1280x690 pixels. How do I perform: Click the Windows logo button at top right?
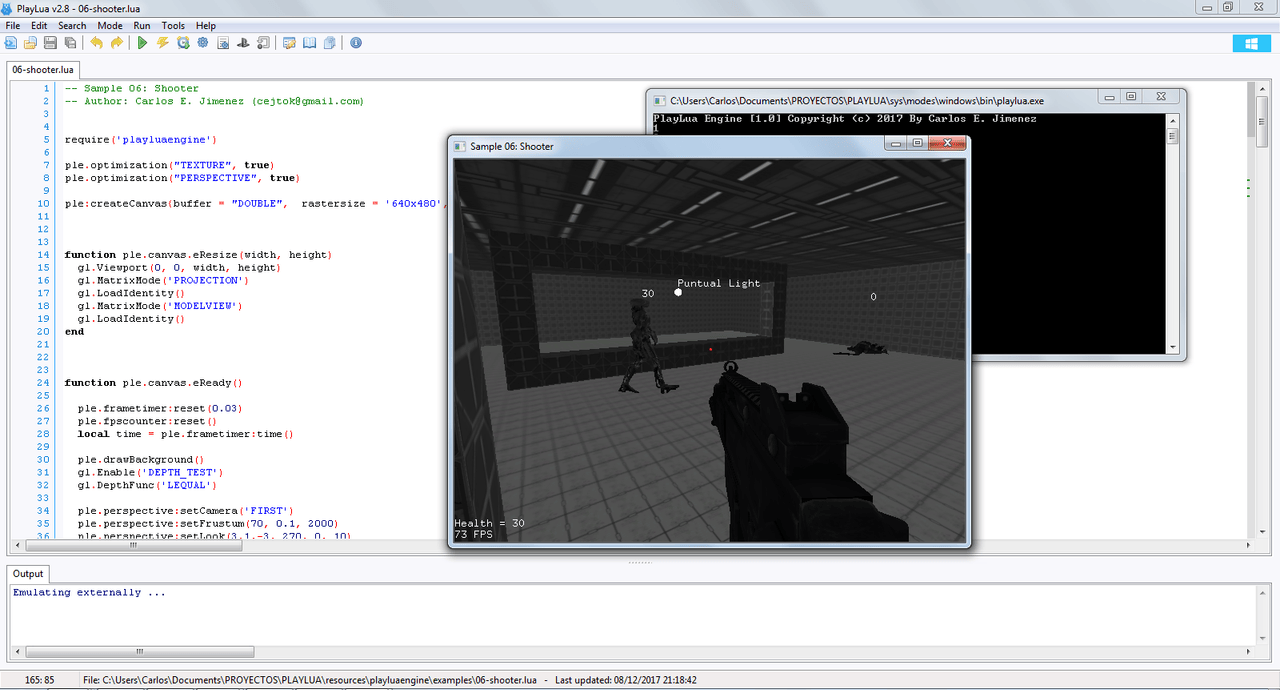click(1251, 43)
